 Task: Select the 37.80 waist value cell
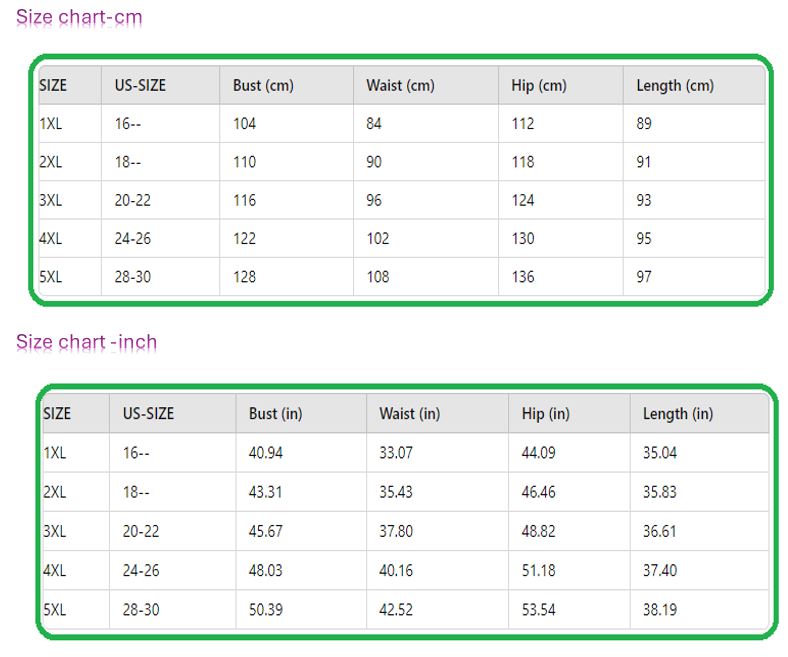pyautogui.click(x=396, y=531)
